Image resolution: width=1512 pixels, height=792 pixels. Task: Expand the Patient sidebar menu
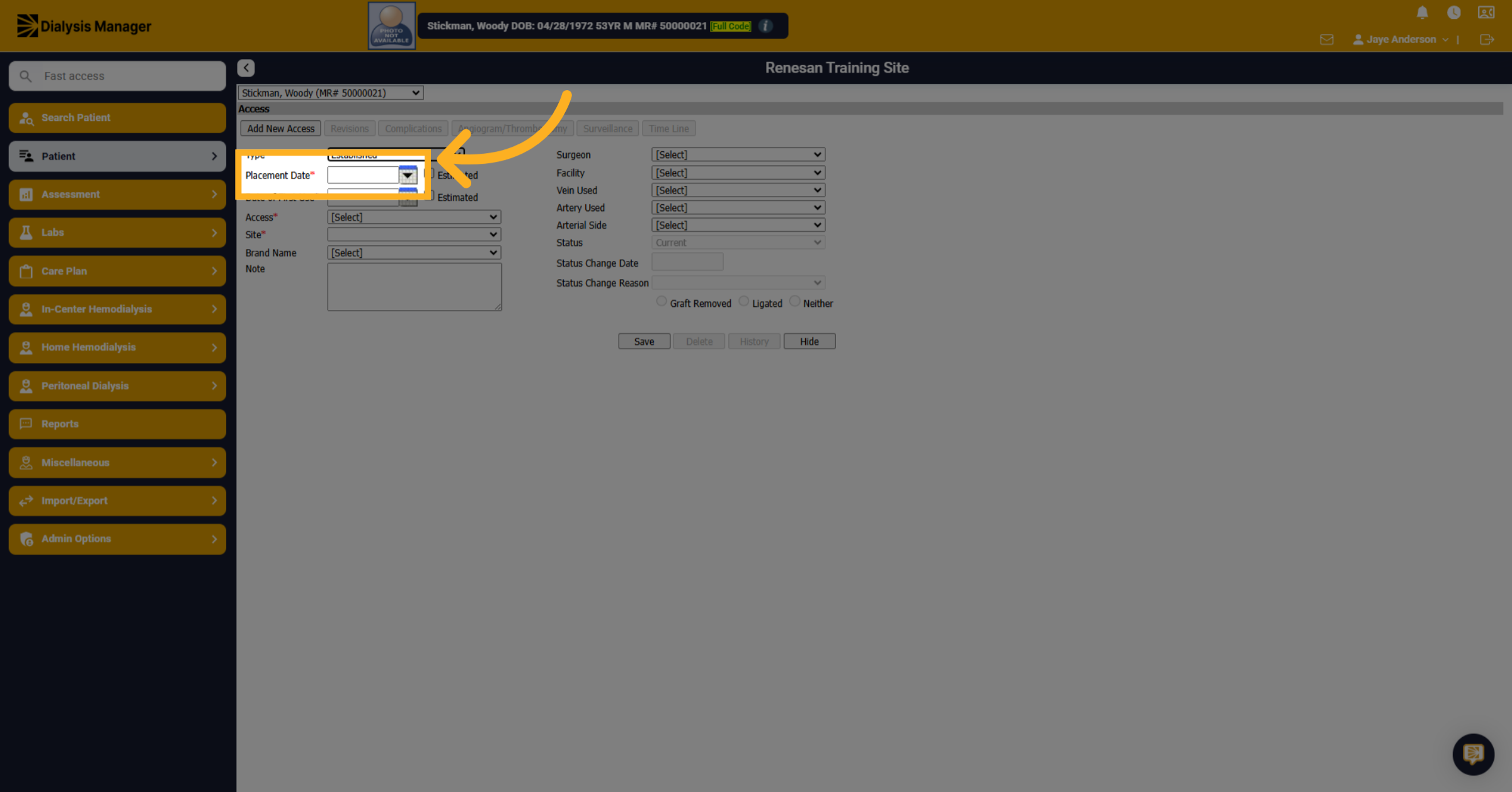coord(117,156)
